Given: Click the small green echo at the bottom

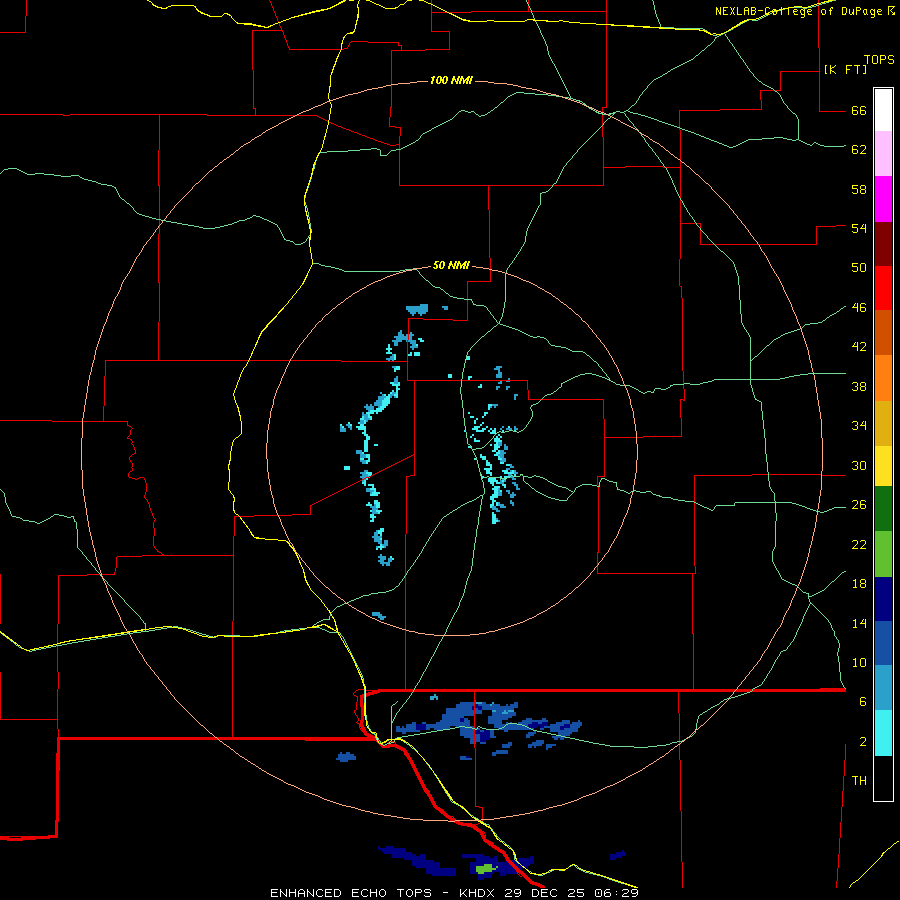Looking at the screenshot, I should tap(485, 868).
